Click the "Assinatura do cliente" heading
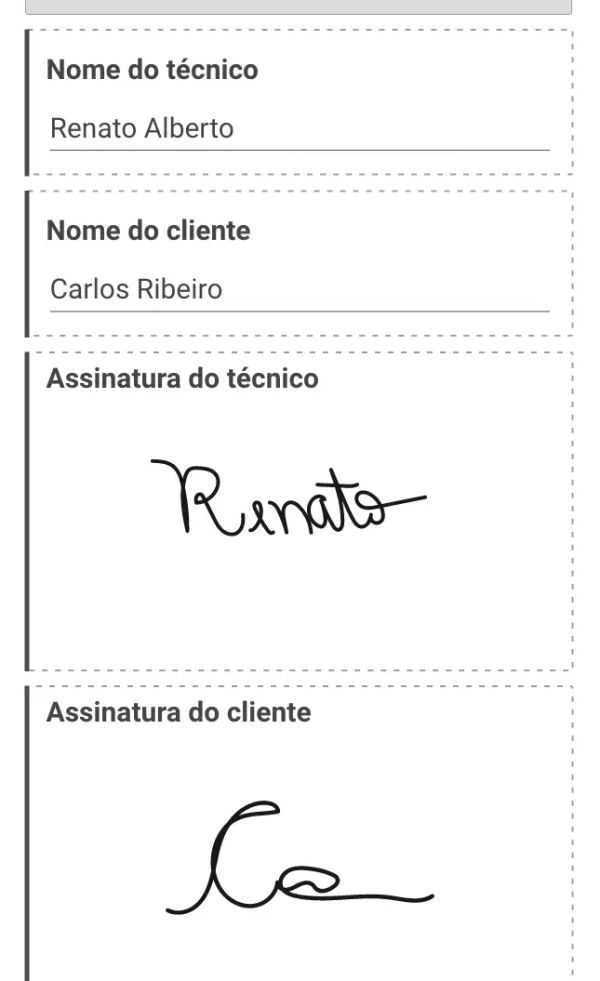Image resolution: width=600 pixels, height=981 pixels. 178,713
